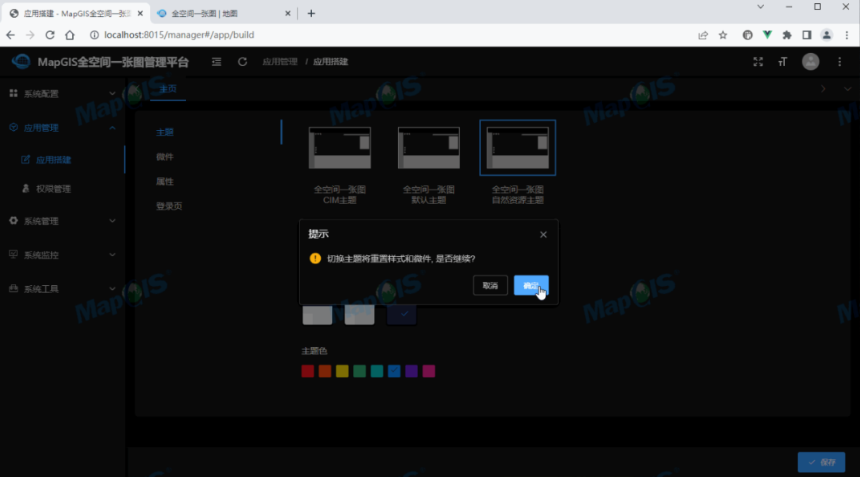Pick the orange theme color
The width and height of the screenshot is (860, 477).
pyautogui.click(x=325, y=371)
